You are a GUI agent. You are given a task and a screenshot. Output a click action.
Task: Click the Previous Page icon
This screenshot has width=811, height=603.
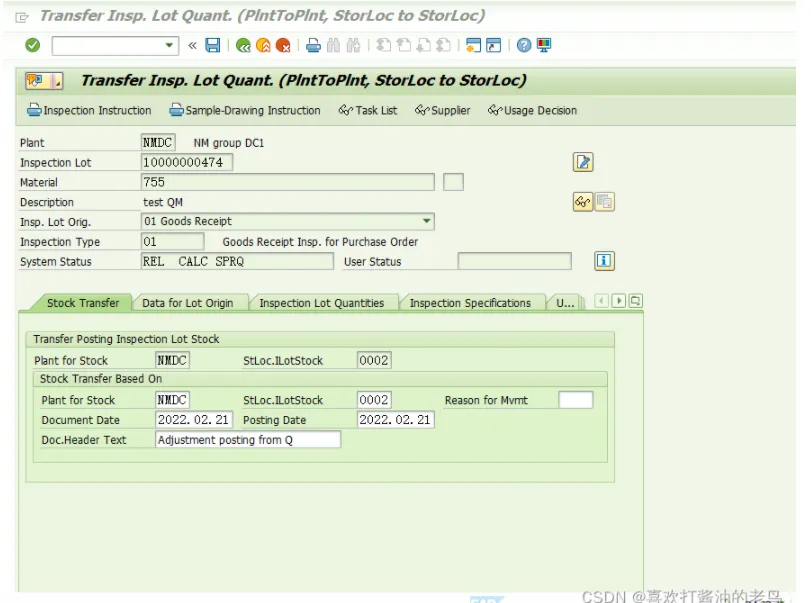pos(403,46)
